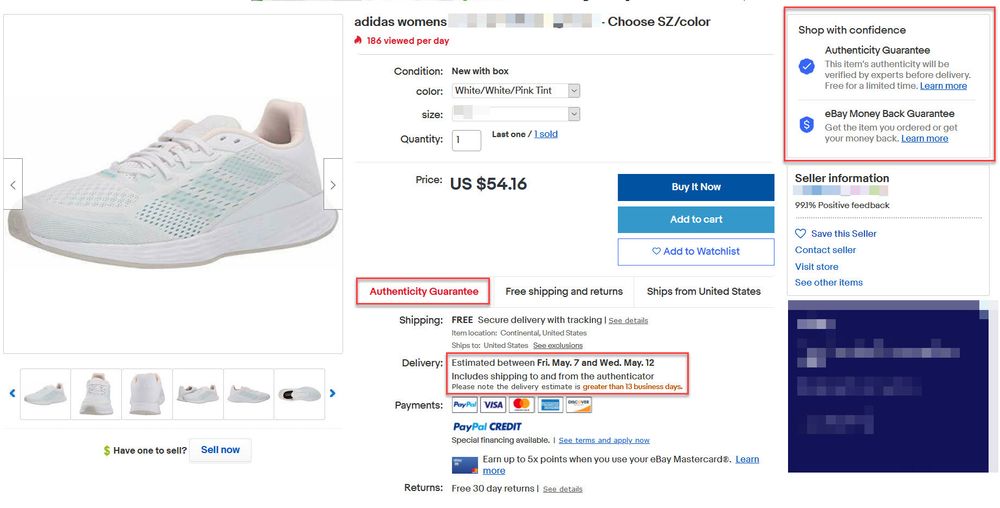Click the heart icon beside Save this Seller
This screenshot has height=508, width=1000.
pos(801,234)
